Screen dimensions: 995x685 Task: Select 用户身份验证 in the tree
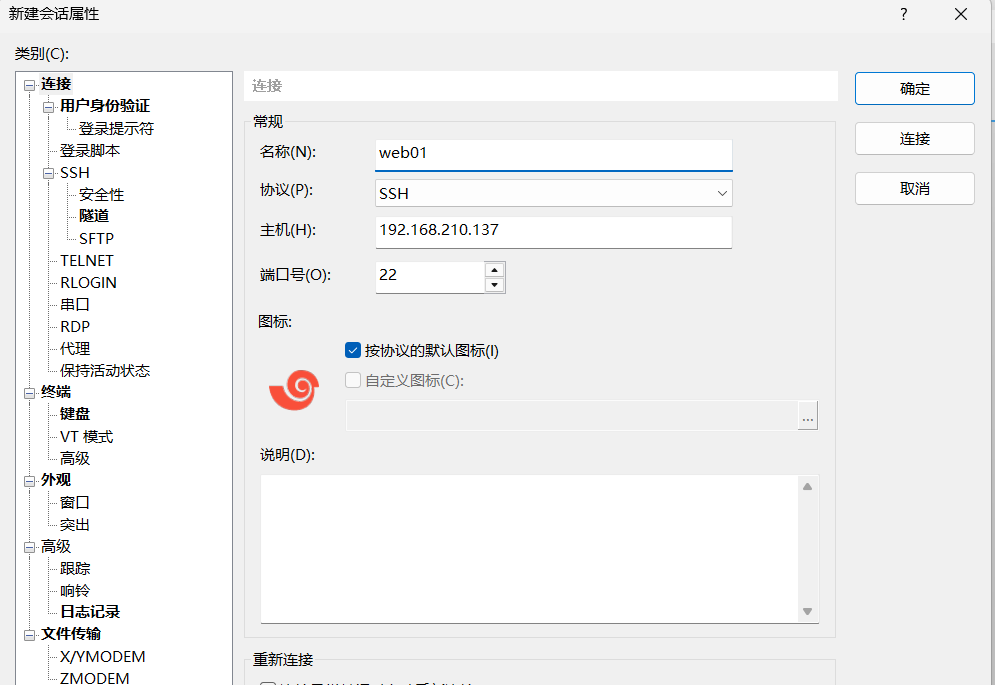pos(105,106)
